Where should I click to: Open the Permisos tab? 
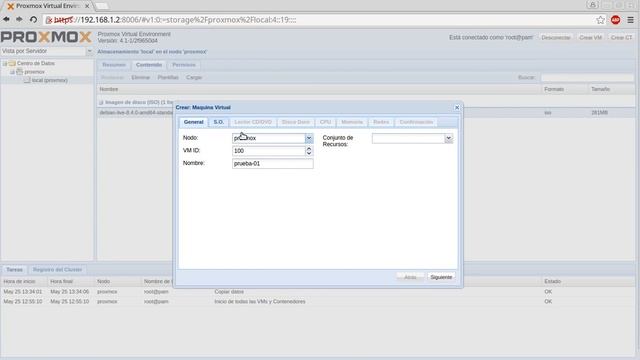click(x=184, y=65)
